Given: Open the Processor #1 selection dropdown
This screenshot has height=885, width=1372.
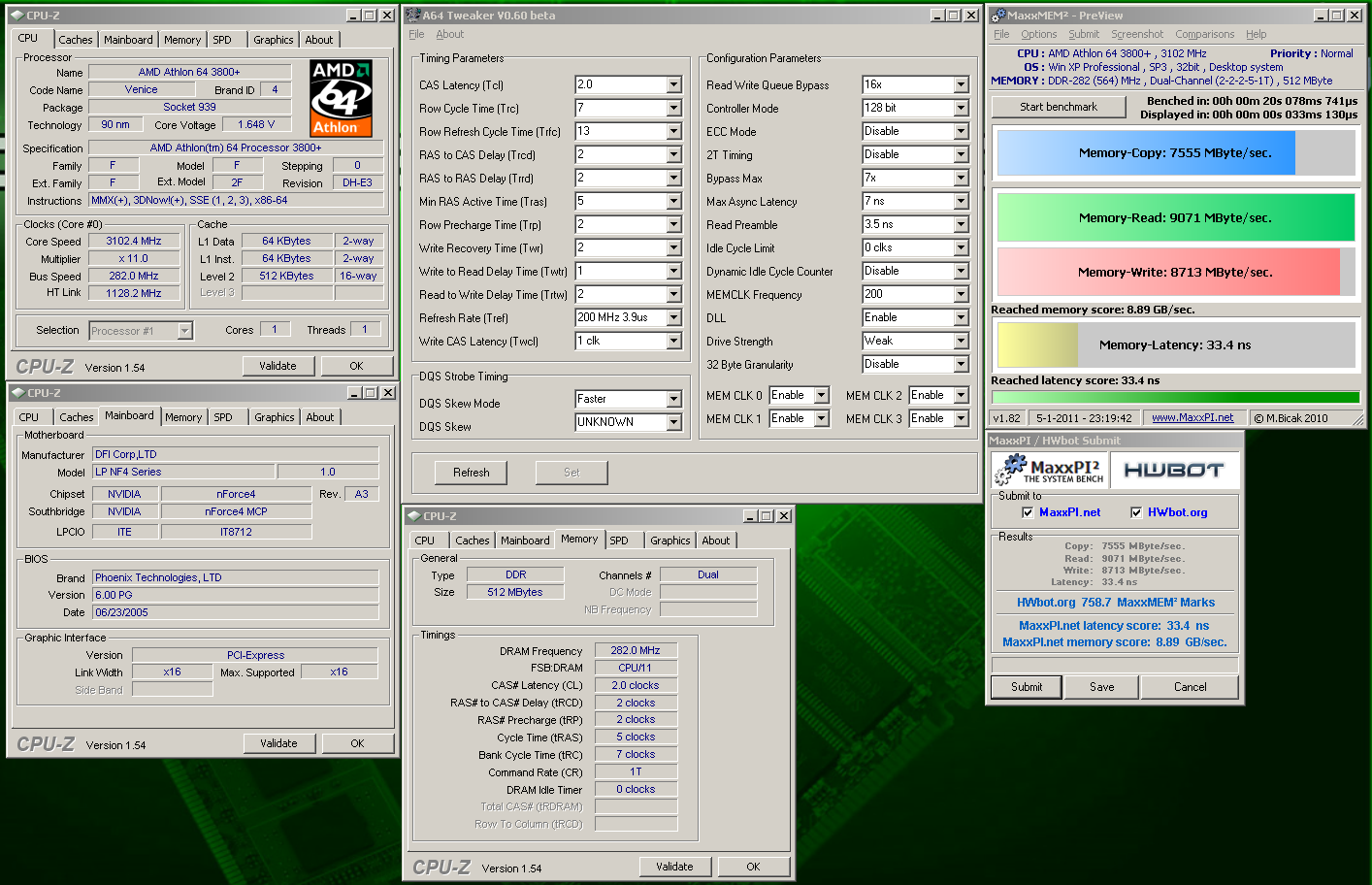Looking at the screenshot, I should 184,331.
